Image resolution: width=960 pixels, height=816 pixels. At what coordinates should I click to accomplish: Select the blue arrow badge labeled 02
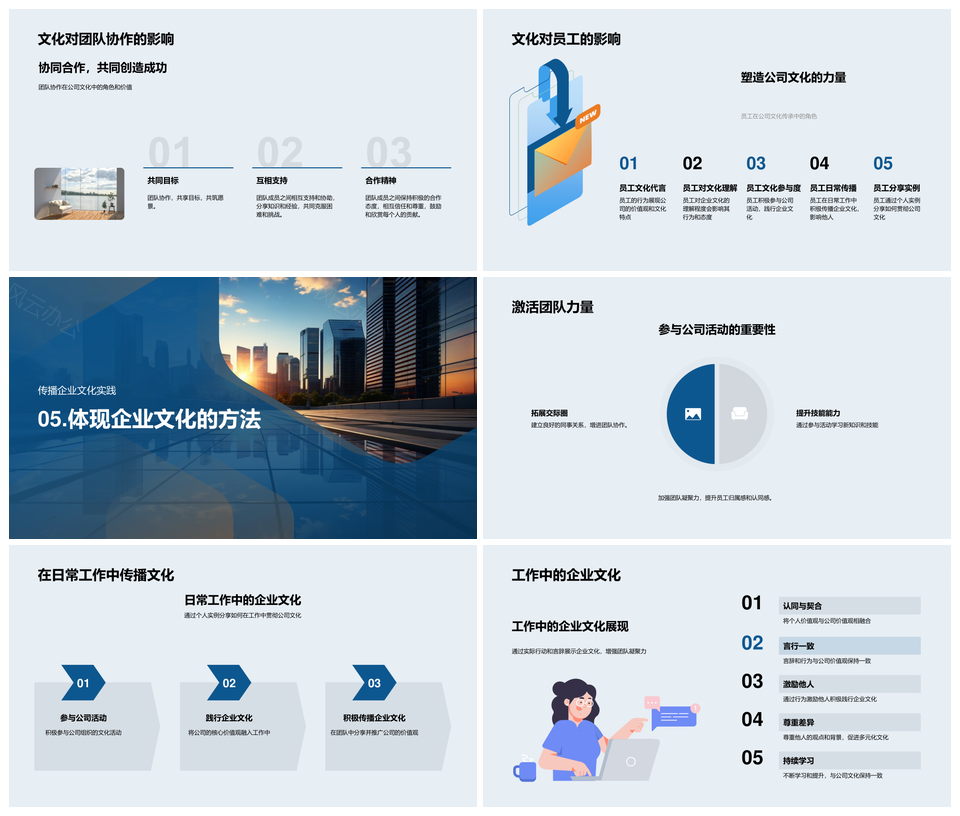pos(229,683)
